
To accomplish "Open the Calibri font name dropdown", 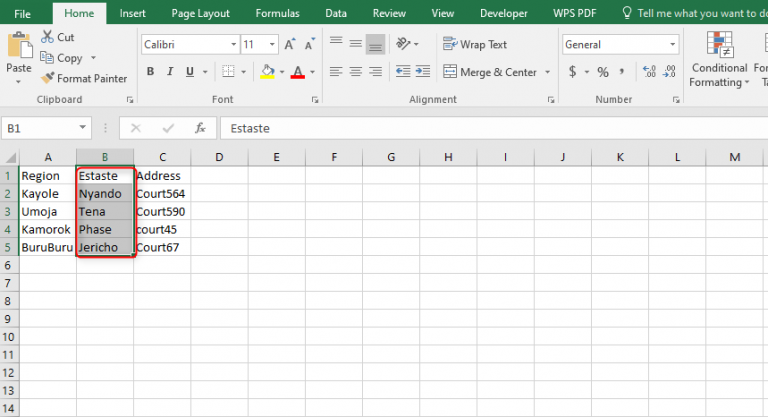I will click(x=232, y=45).
